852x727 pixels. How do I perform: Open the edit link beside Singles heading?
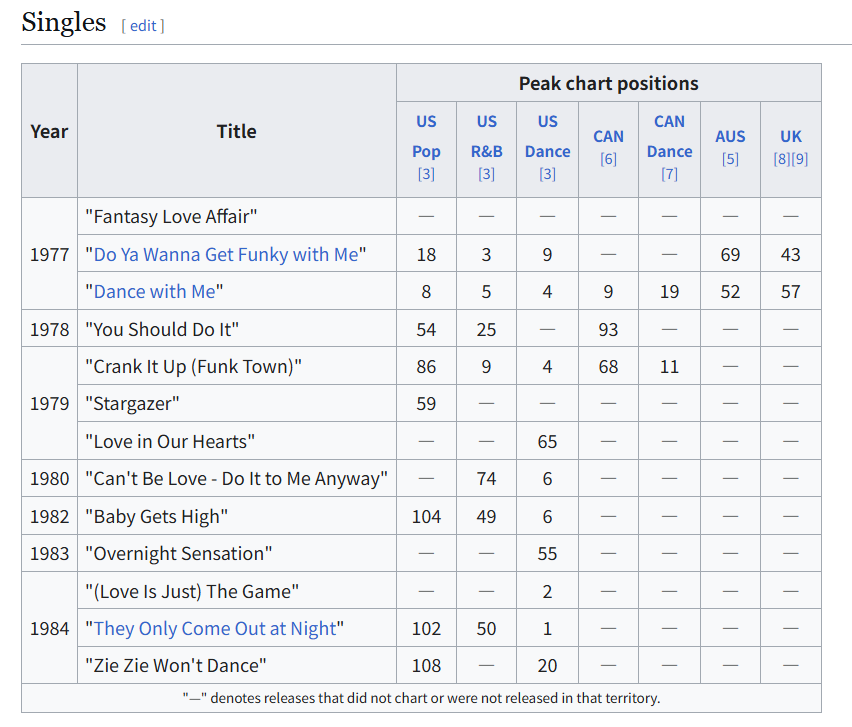(143, 26)
